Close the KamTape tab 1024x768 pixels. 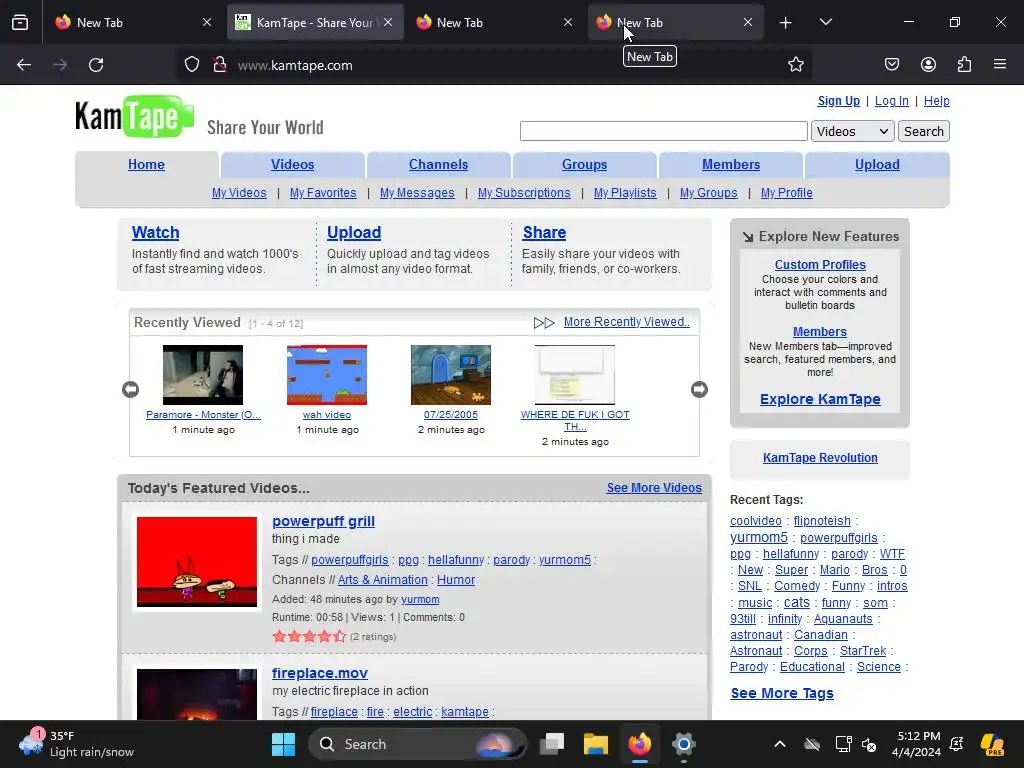coord(388,22)
